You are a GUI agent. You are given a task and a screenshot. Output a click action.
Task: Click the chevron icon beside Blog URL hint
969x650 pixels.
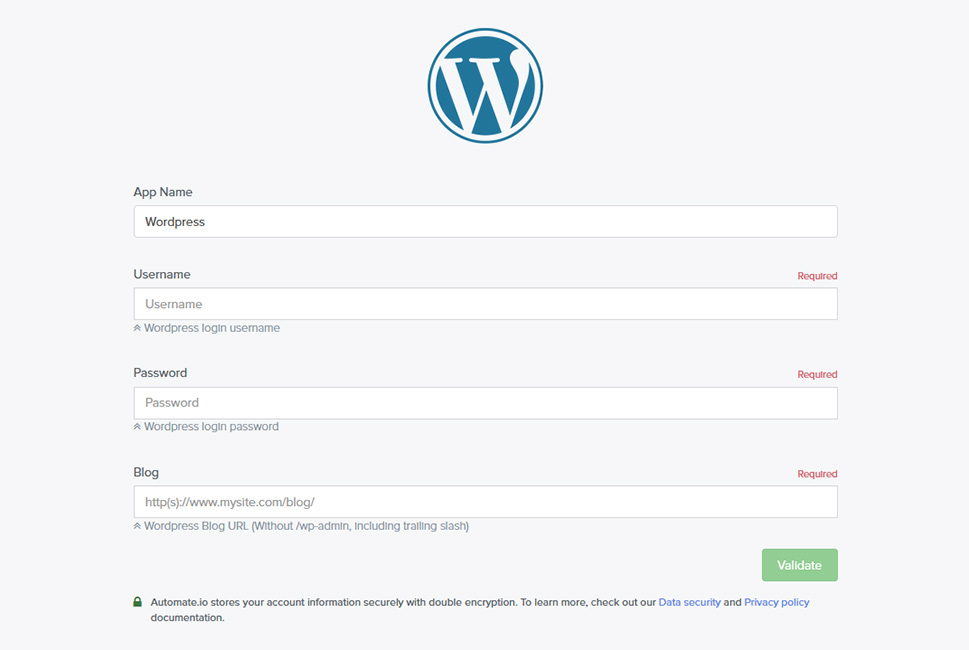137,526
